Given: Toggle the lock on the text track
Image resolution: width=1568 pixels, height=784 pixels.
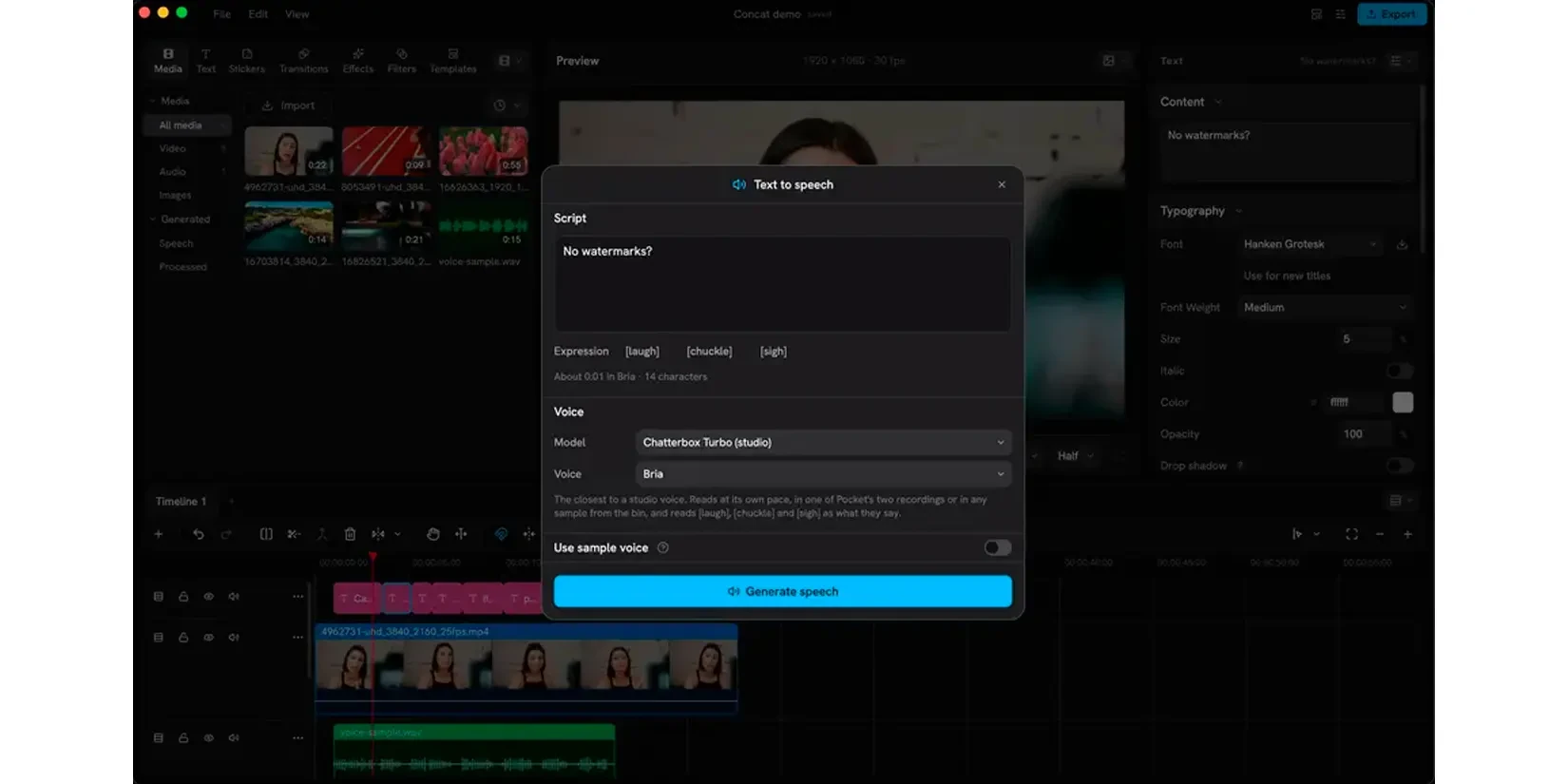Looking at the screenshot, I should point(183,597).
